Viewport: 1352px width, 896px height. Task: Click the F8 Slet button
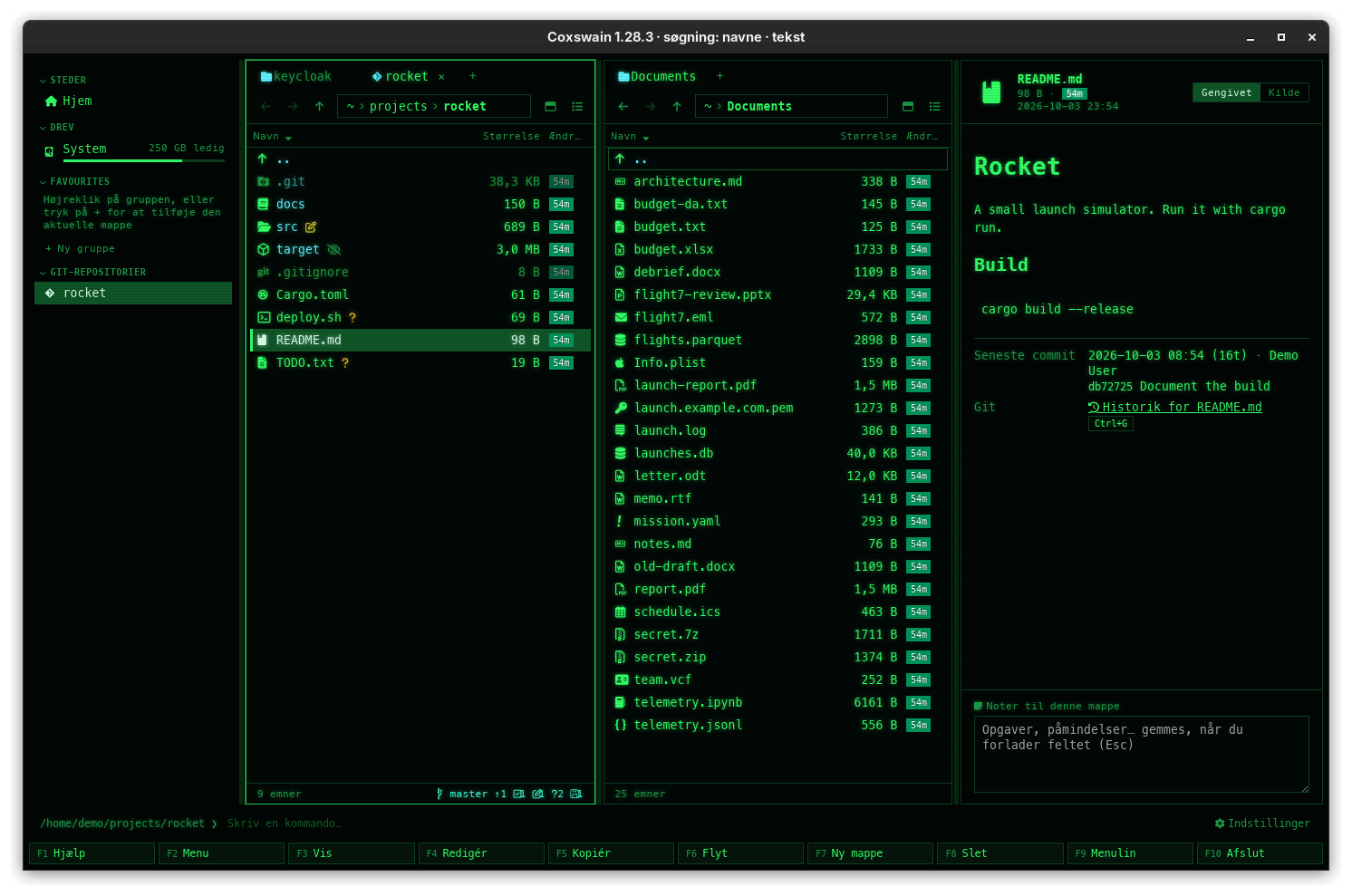[x=1000, y=853]
